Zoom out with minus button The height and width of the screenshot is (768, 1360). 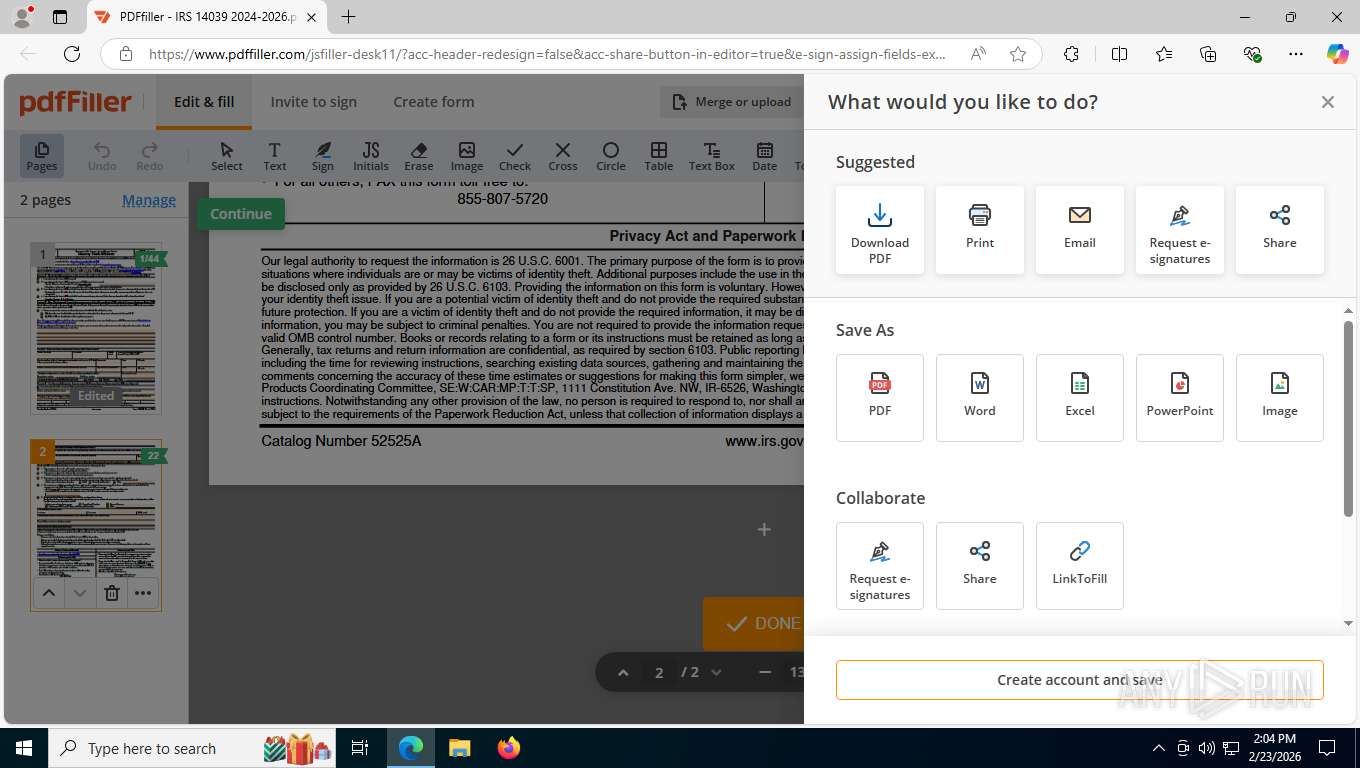765,673
